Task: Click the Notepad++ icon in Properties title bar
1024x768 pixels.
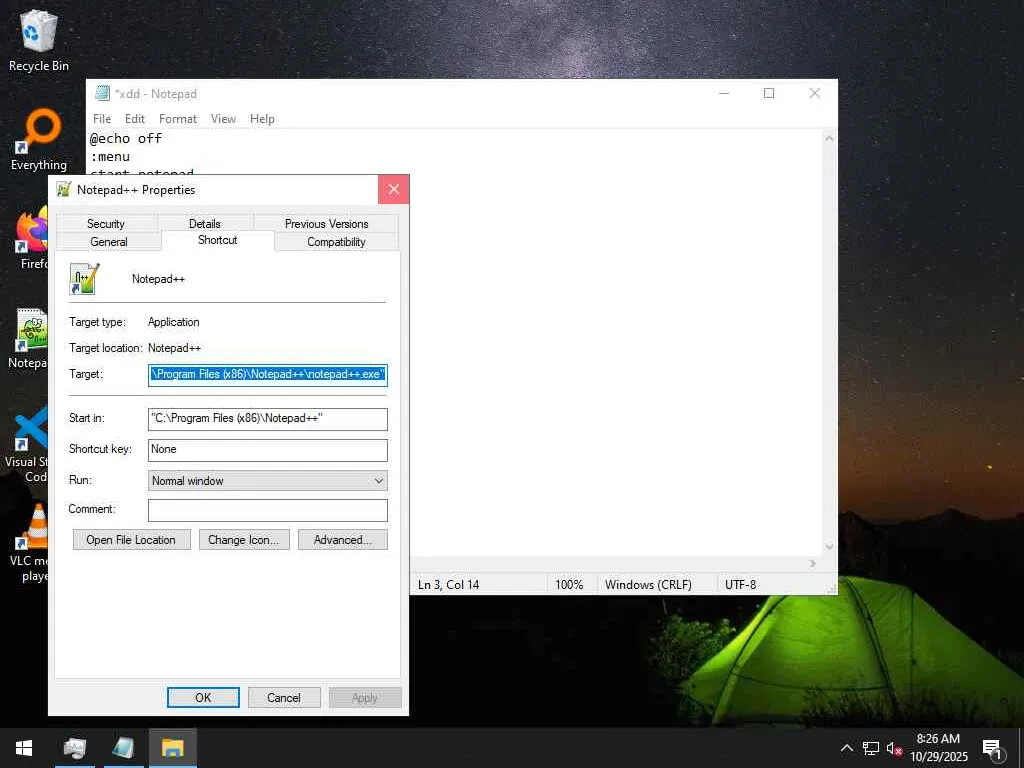Action: point(63,190)
